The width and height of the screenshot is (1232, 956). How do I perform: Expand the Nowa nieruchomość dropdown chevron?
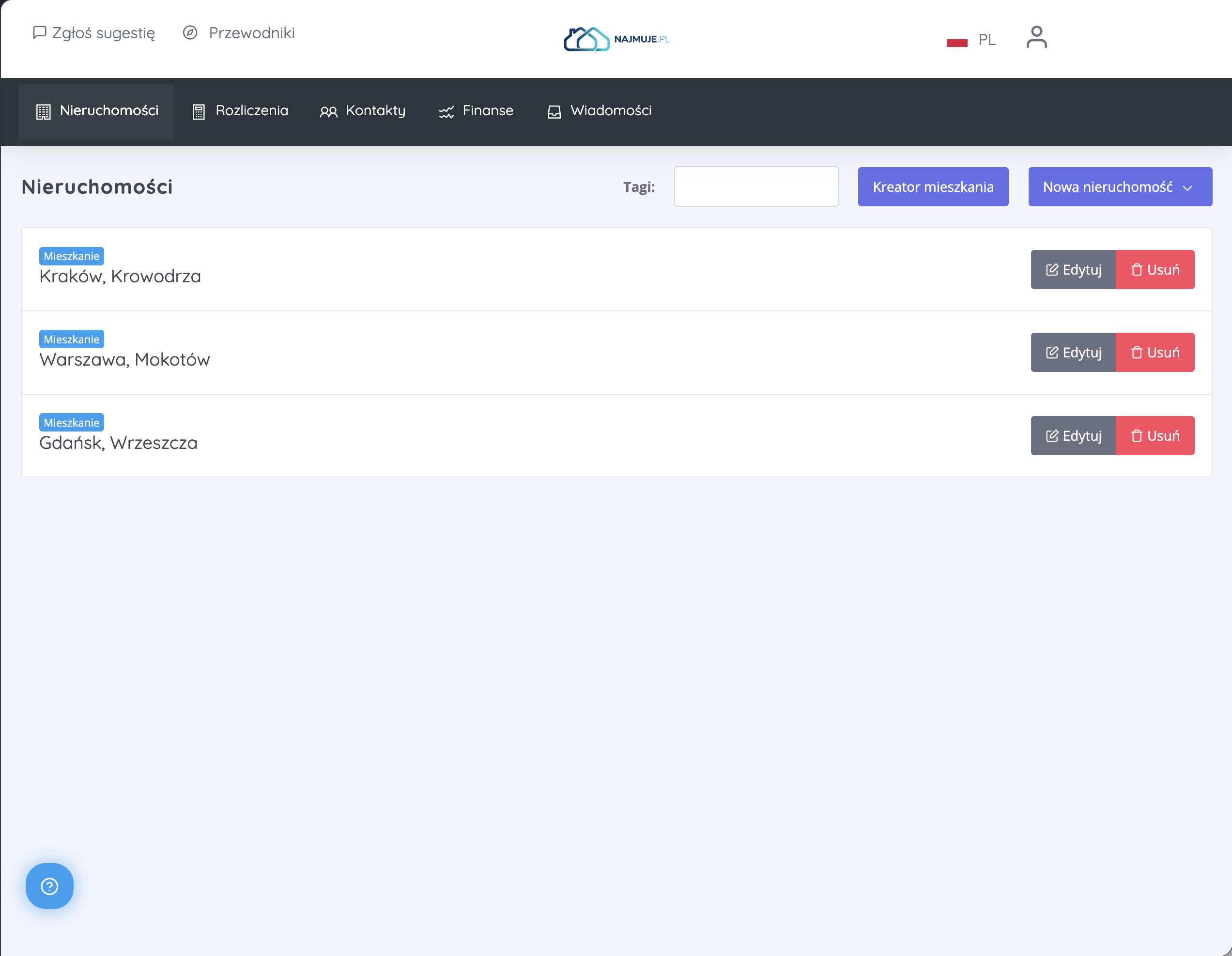pyautogui.click(x=1187, y=188)
